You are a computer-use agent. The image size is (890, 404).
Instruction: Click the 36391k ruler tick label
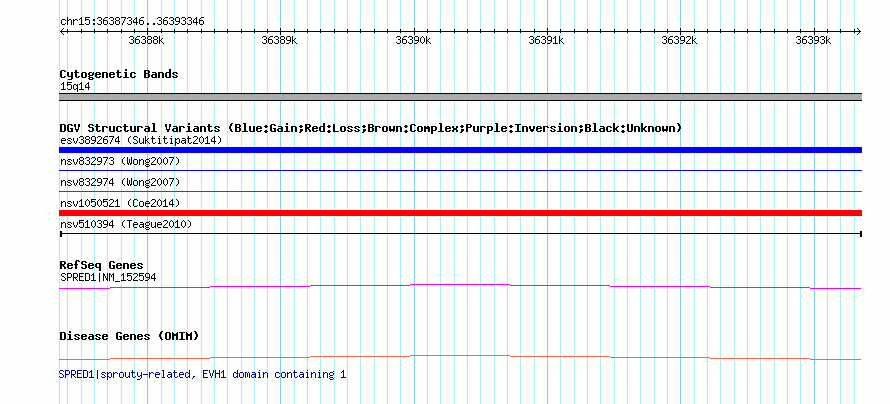[547, 41]
